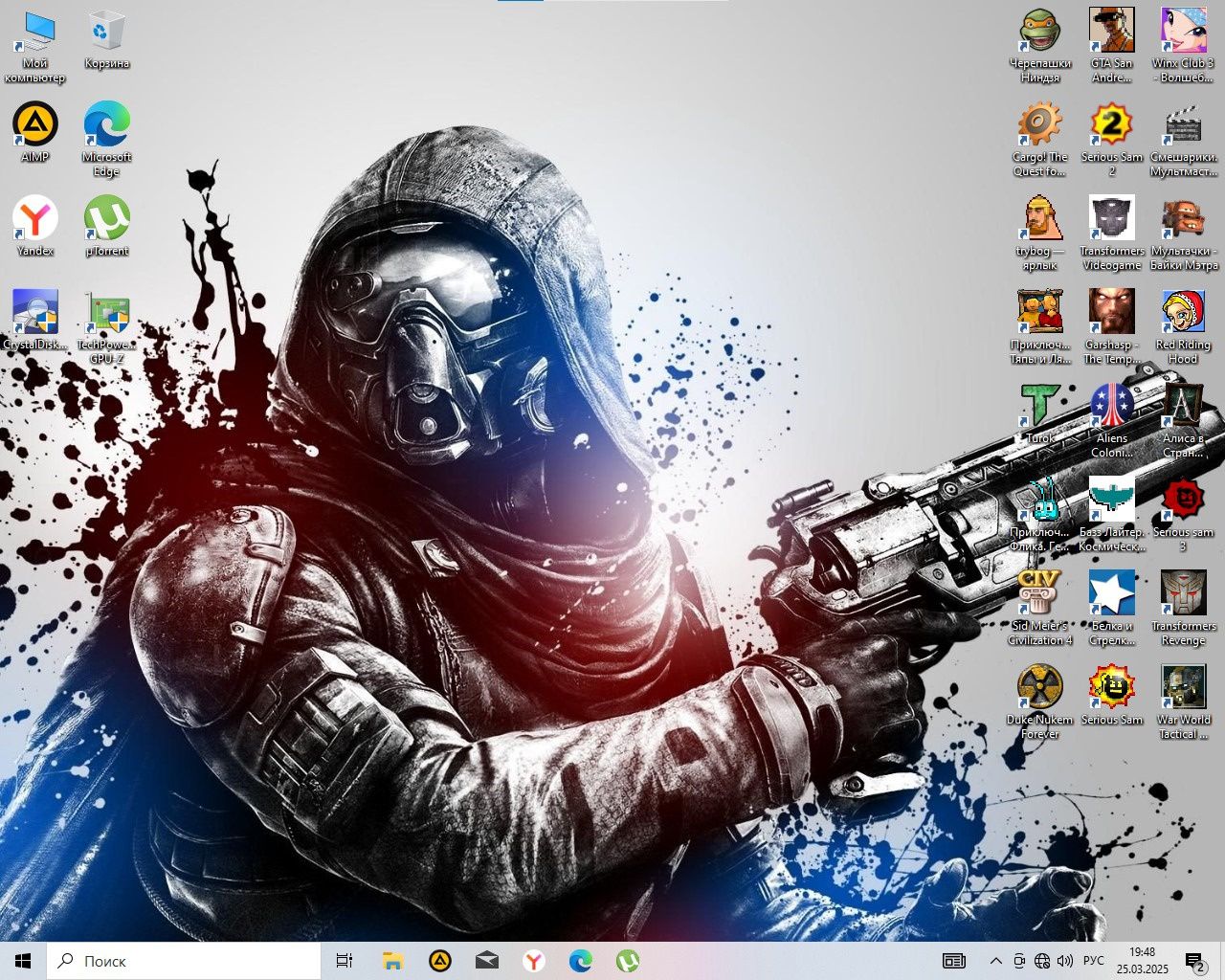1225x980 pixels.
Task: Select the War World Tactical shortcut
Action: [1182, 703]
